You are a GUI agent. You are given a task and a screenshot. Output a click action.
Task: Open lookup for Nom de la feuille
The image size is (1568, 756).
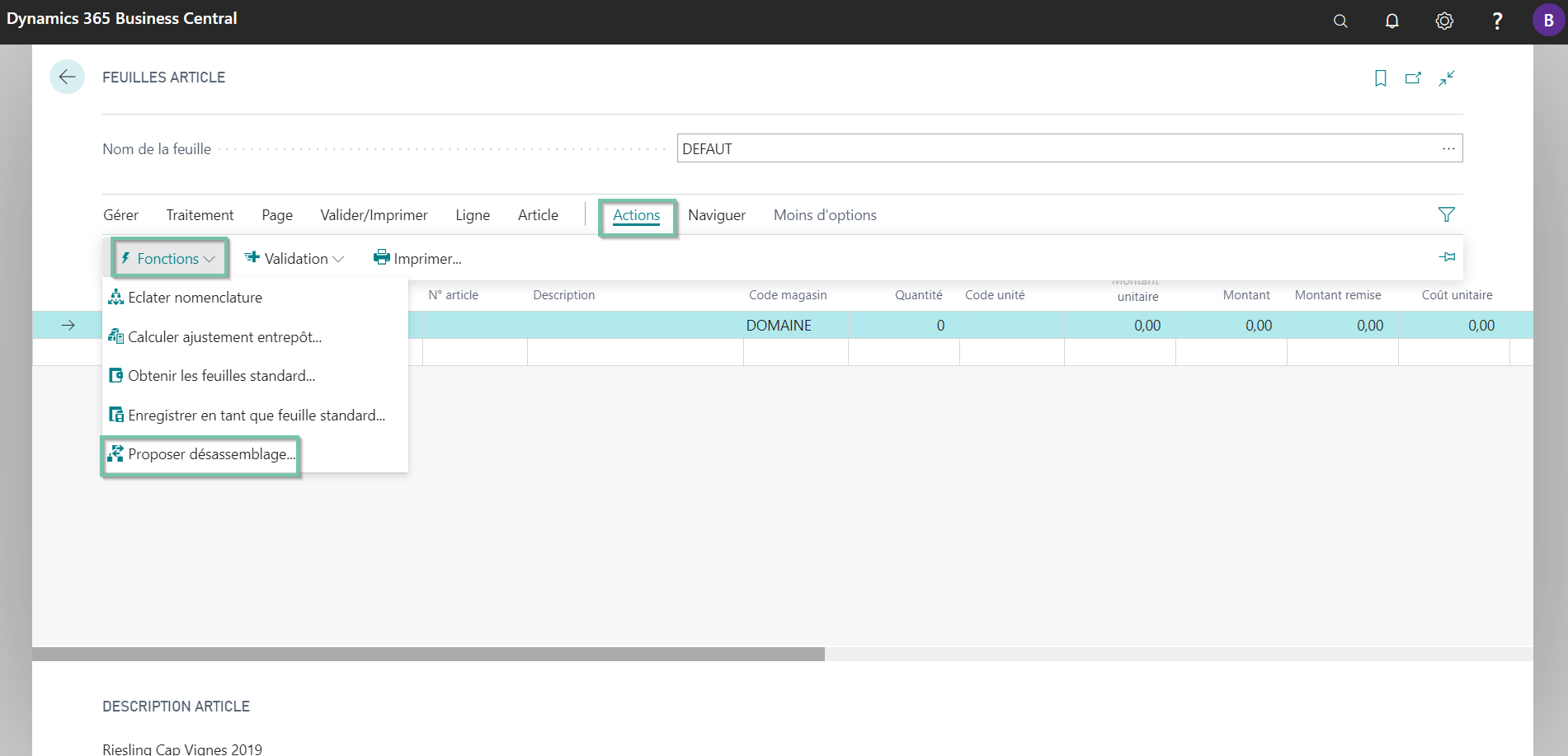(x=1448, y=148)
